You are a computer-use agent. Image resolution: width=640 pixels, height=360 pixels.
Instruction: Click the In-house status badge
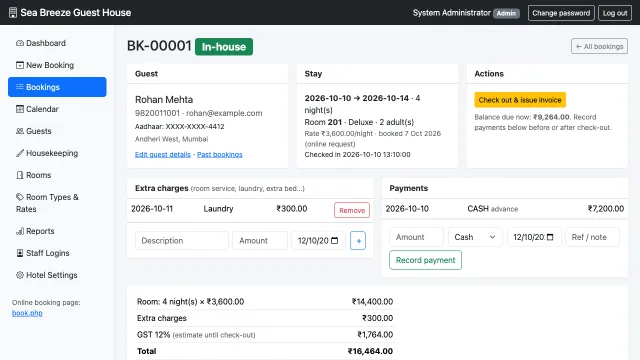point(224,47)
